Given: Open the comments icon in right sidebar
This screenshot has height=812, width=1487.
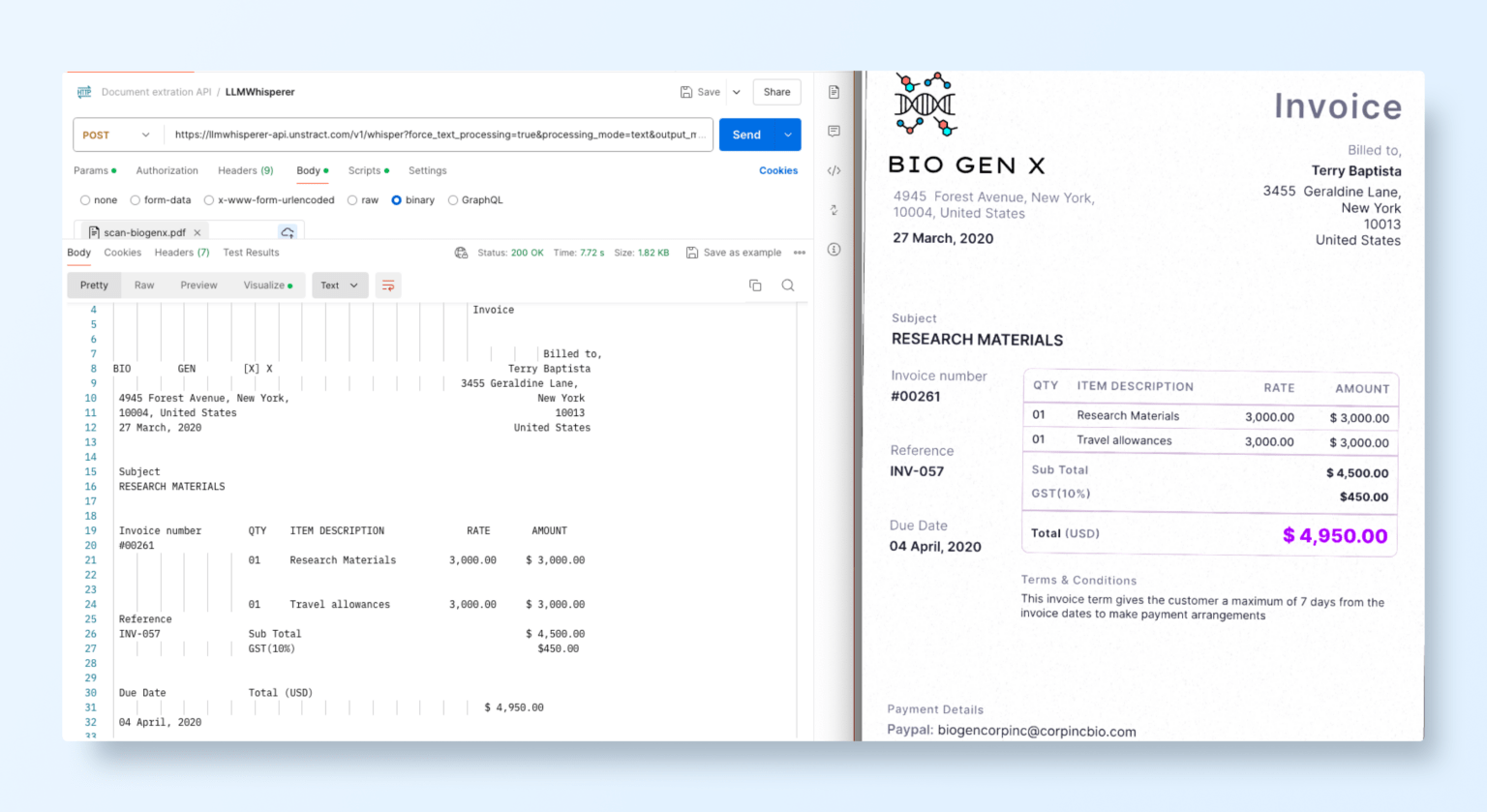Looking at the screenshot, I should pyautogui.click(x=834, y=131).
